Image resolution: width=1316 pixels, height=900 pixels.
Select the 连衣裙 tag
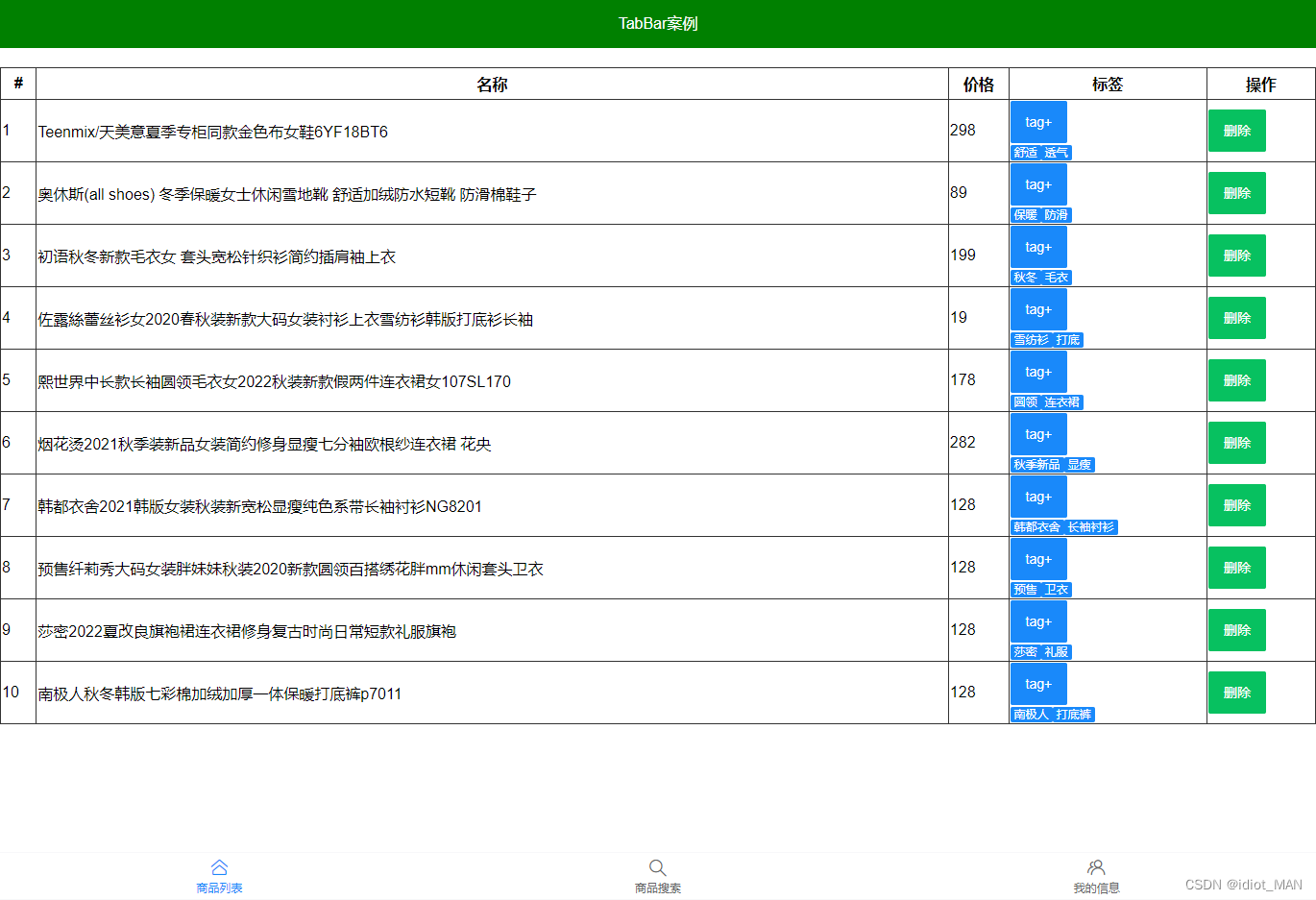(1062, 402)
